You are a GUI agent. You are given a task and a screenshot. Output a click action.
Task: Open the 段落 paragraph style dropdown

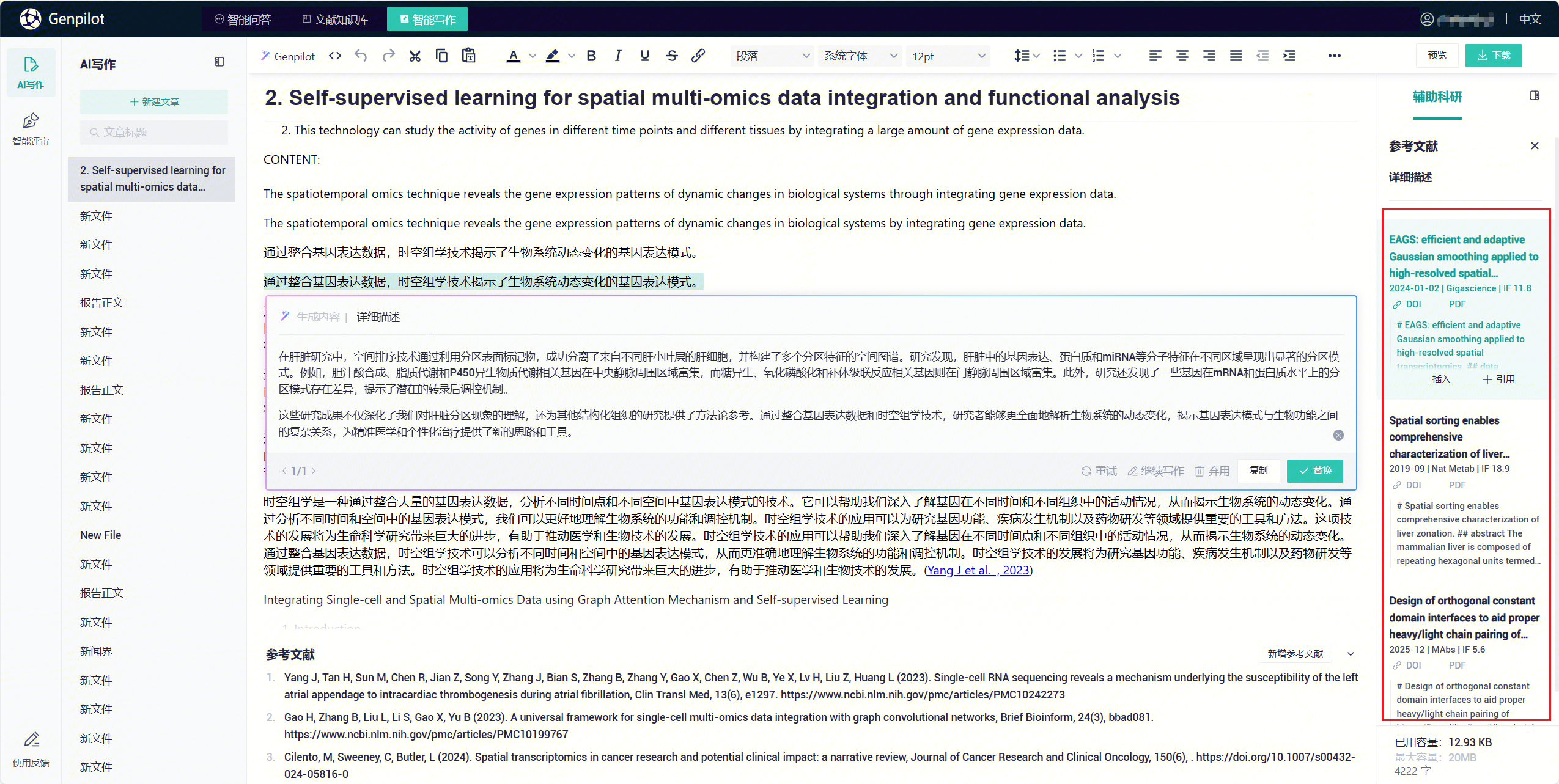click(x=772, y=56)
